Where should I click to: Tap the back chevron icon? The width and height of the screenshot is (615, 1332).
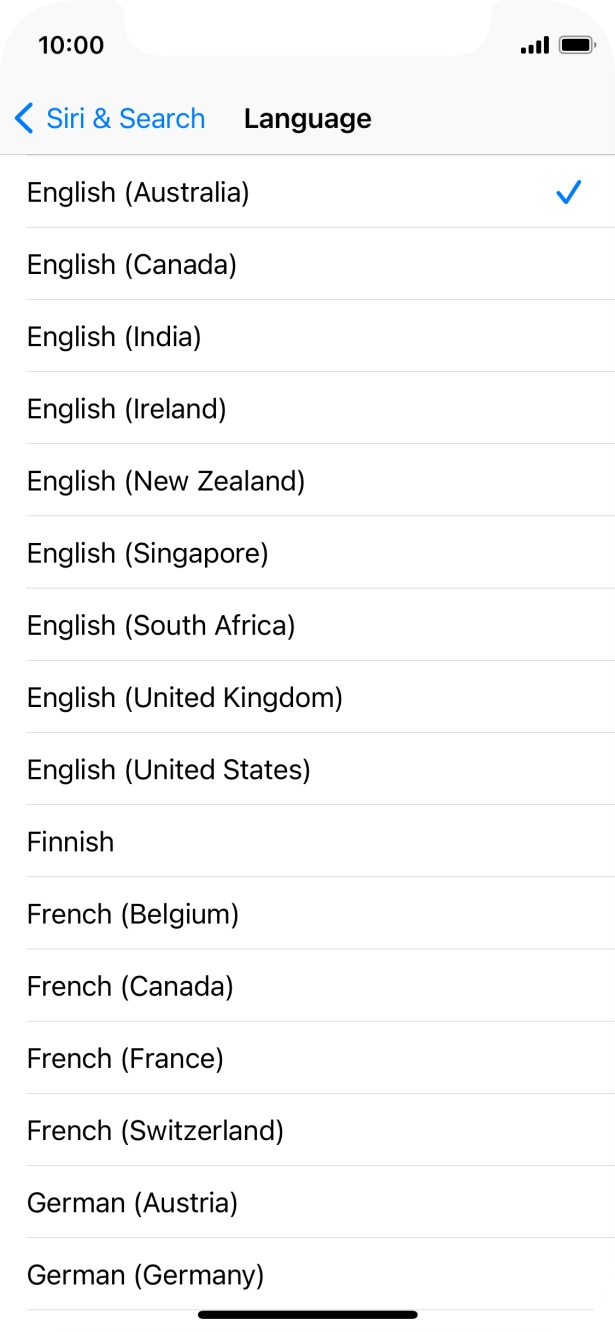(23, 118)
